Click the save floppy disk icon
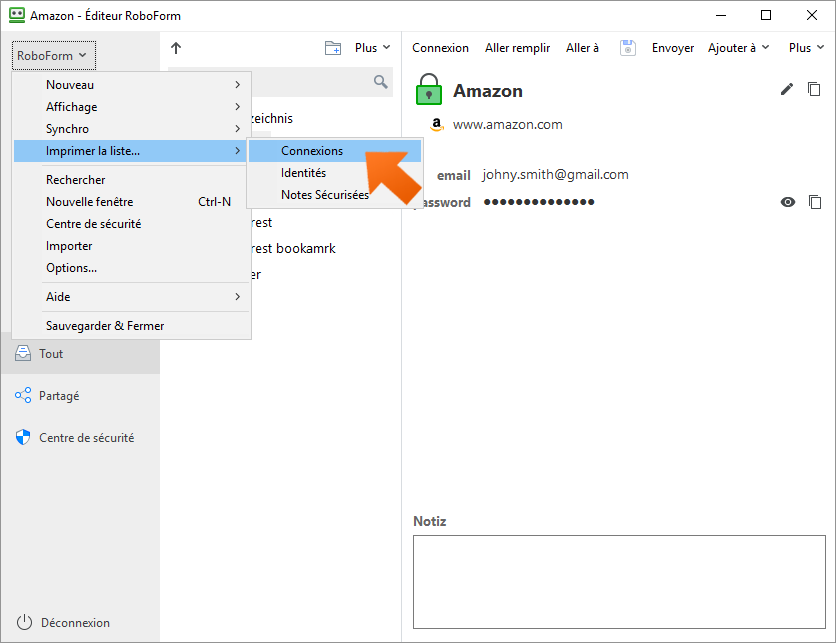This screenshot has width=836, height=643. click(x=628, y=48)
